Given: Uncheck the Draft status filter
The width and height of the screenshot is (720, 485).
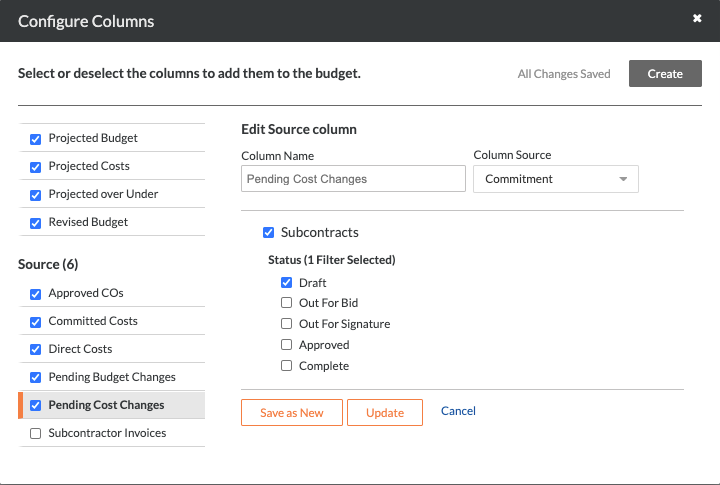Looking at the screenshot, I should pos(287,282).
